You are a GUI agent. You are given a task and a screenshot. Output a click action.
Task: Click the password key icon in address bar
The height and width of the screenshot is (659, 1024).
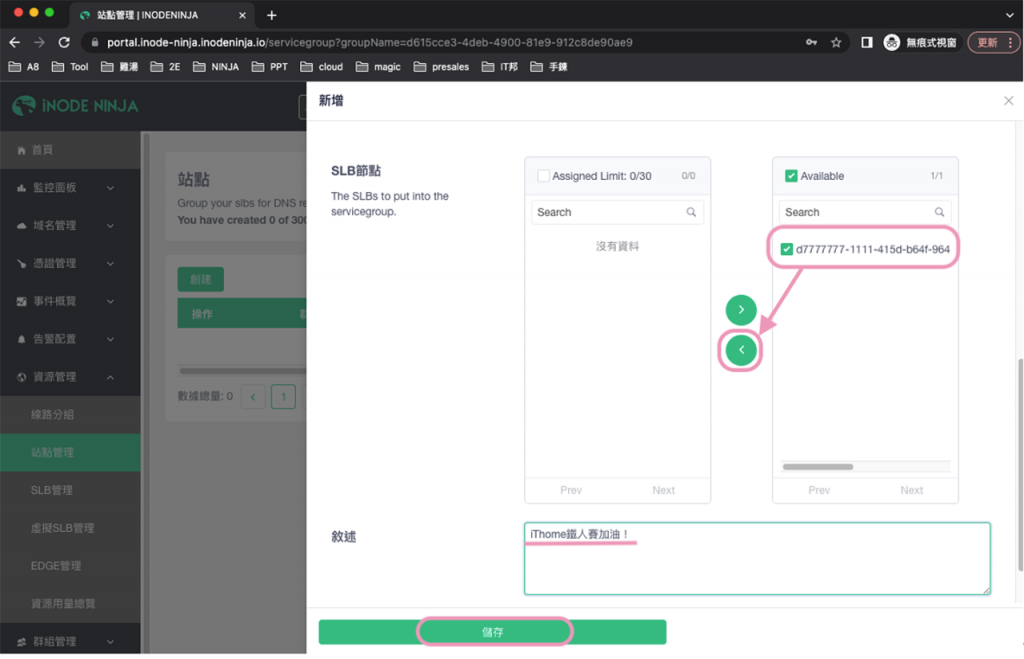811,42
